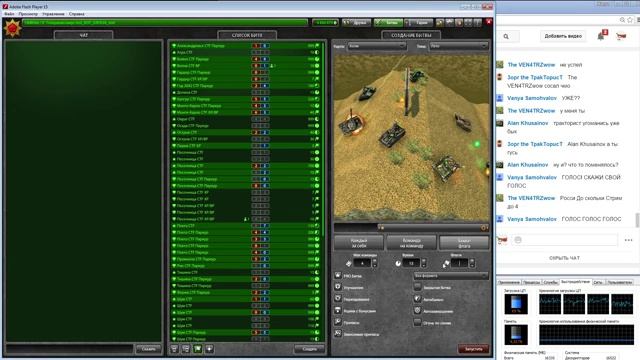Increase the battle time stepper
Screen dimensions: 640x360
click(x=424, y=261)
